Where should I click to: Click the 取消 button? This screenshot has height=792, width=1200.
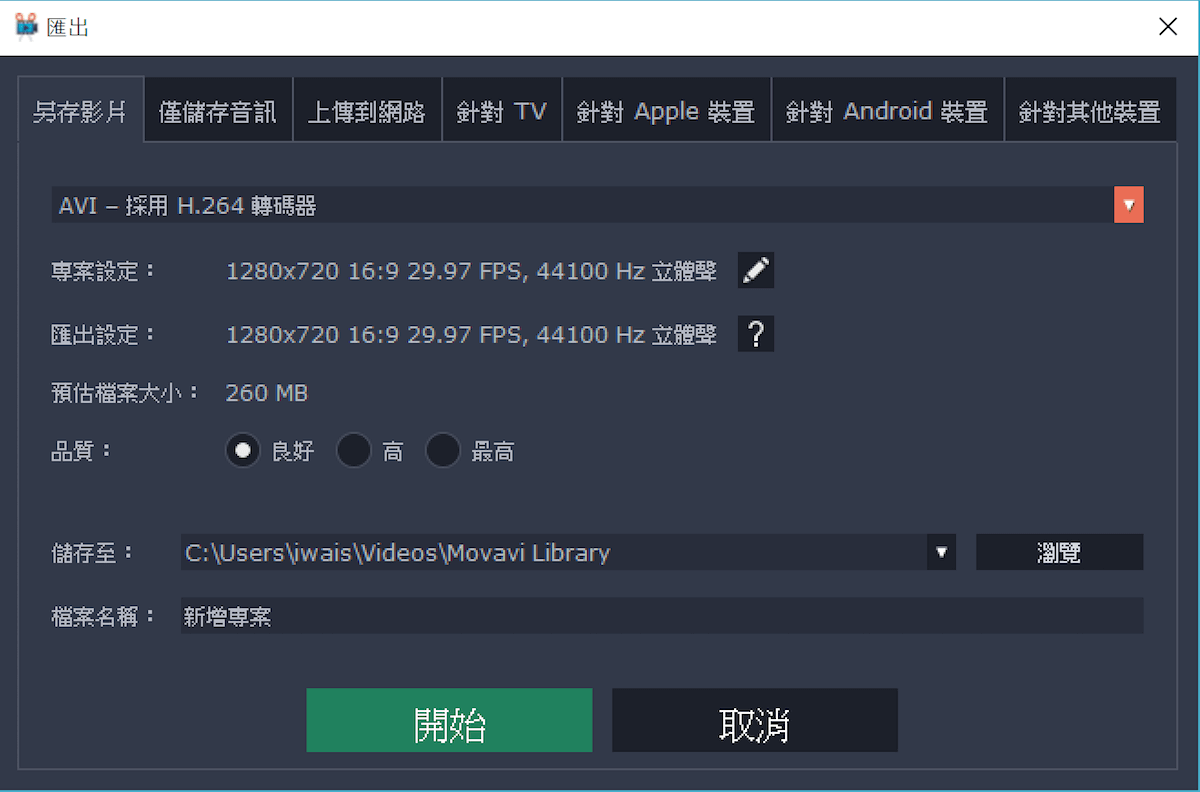point(755,720)
